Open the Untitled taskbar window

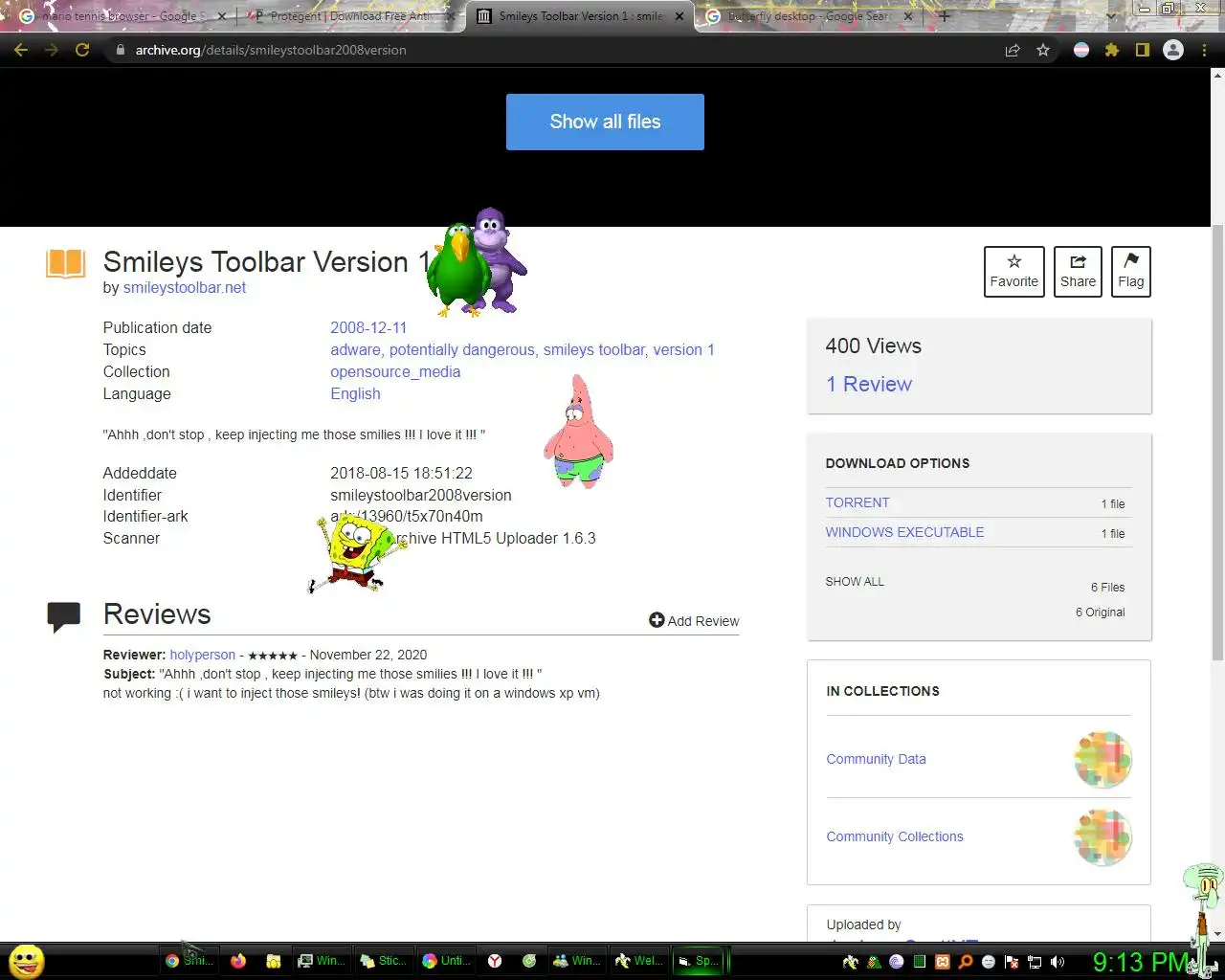(446, 961)
